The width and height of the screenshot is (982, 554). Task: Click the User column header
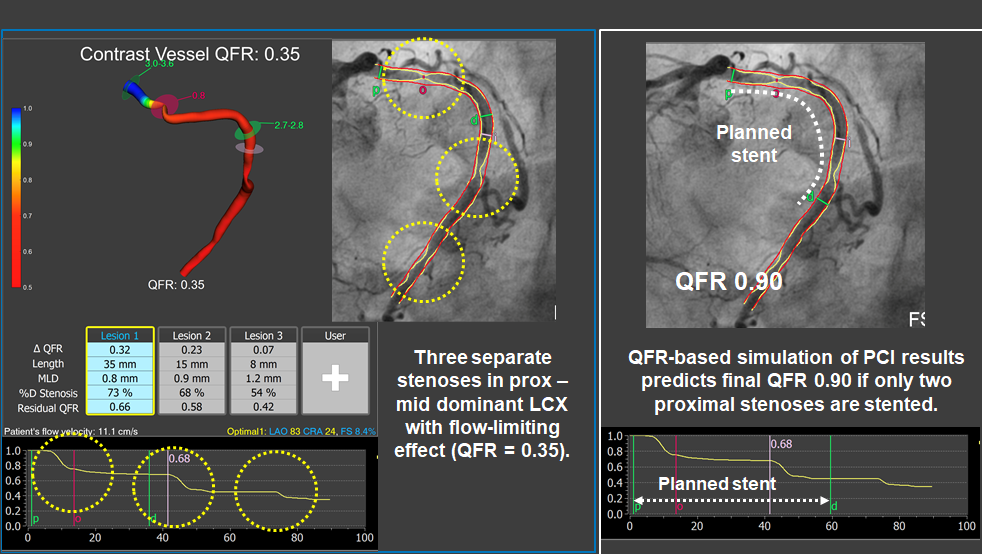tap(335, 335)
